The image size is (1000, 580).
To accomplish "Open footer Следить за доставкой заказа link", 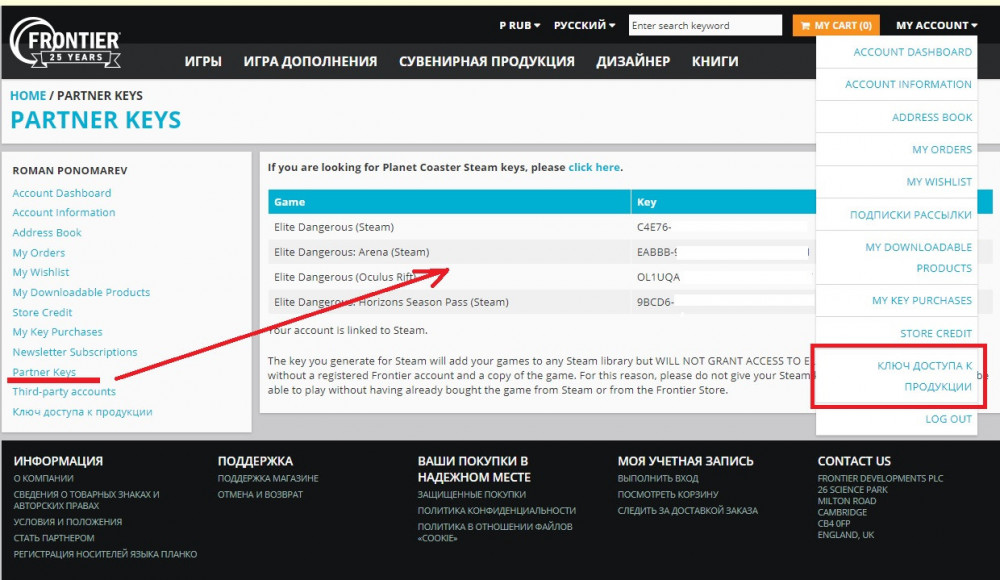I will coord(688,510).
